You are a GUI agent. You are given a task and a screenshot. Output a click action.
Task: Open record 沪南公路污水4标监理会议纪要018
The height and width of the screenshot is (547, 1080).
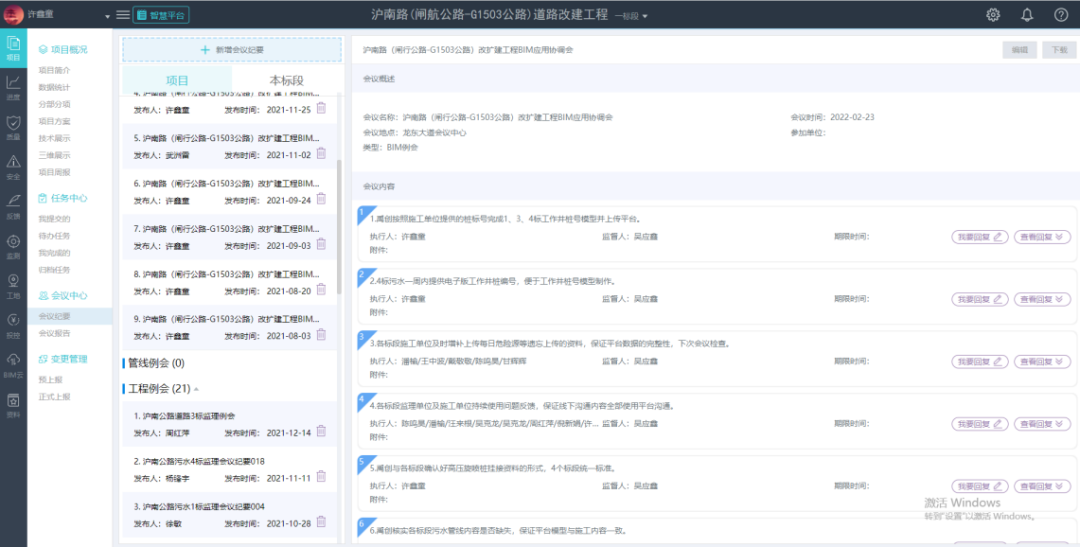click(x=229, y=469)
